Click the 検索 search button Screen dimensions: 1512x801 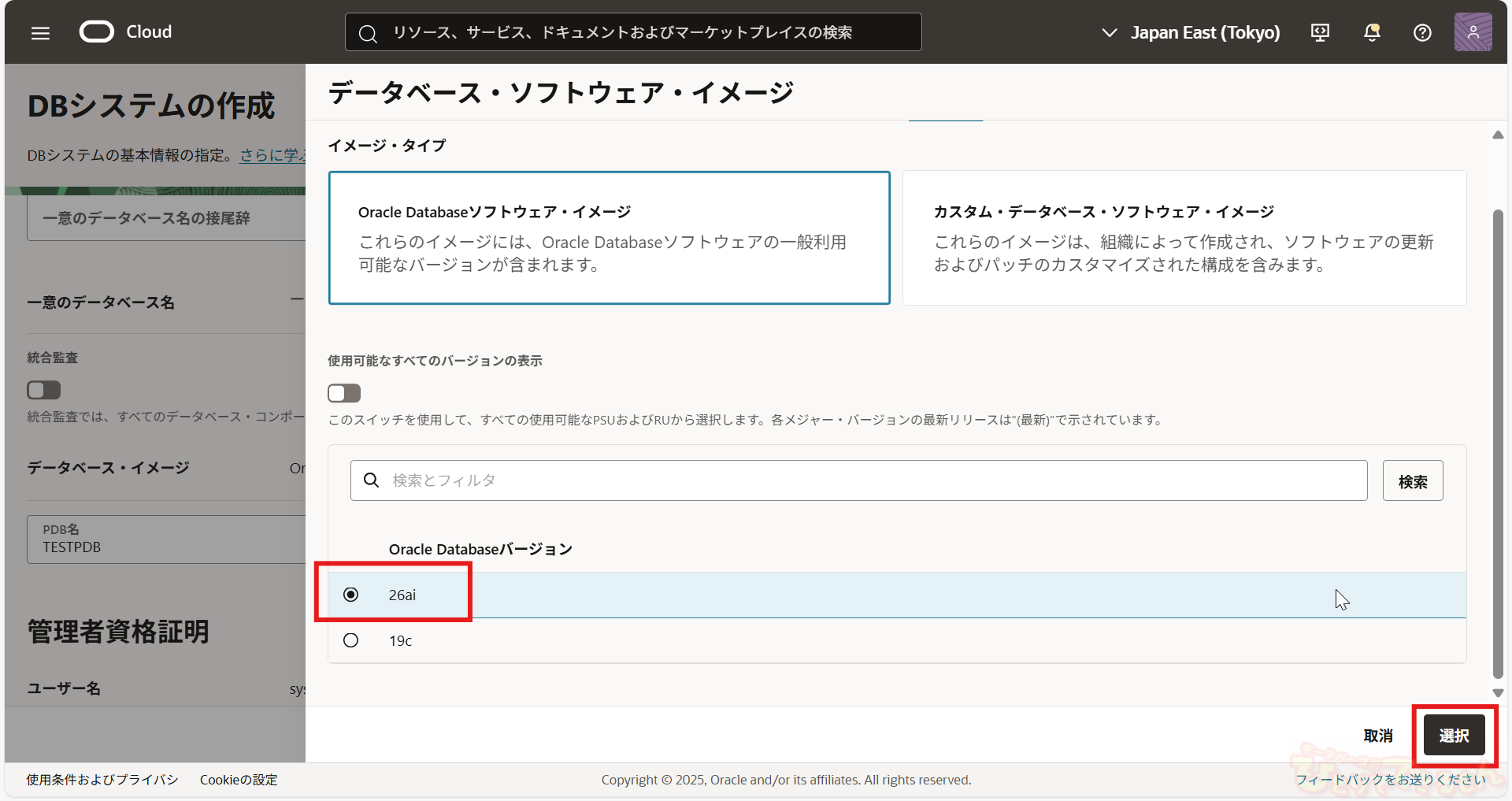coord(1412,481)
